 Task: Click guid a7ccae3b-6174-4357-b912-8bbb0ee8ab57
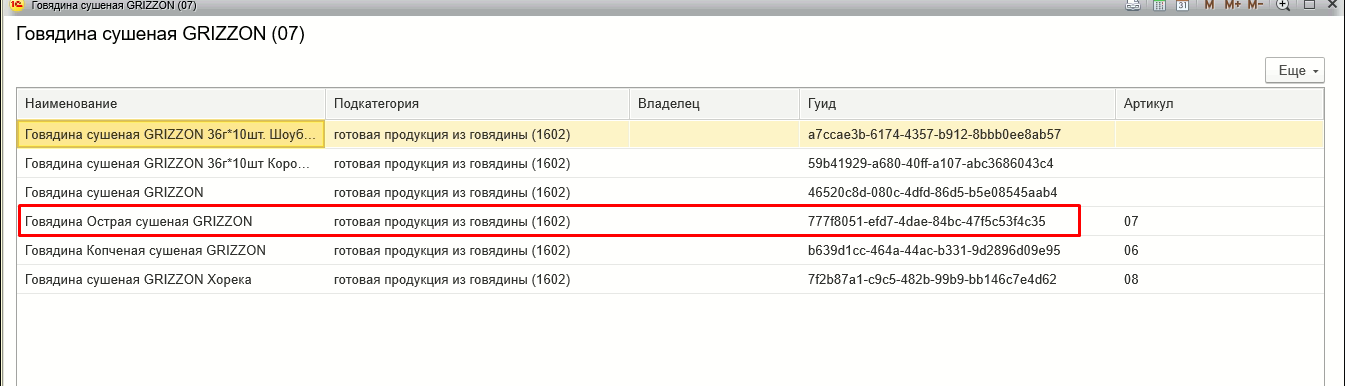pyautogui.click(x=934, y=134)
